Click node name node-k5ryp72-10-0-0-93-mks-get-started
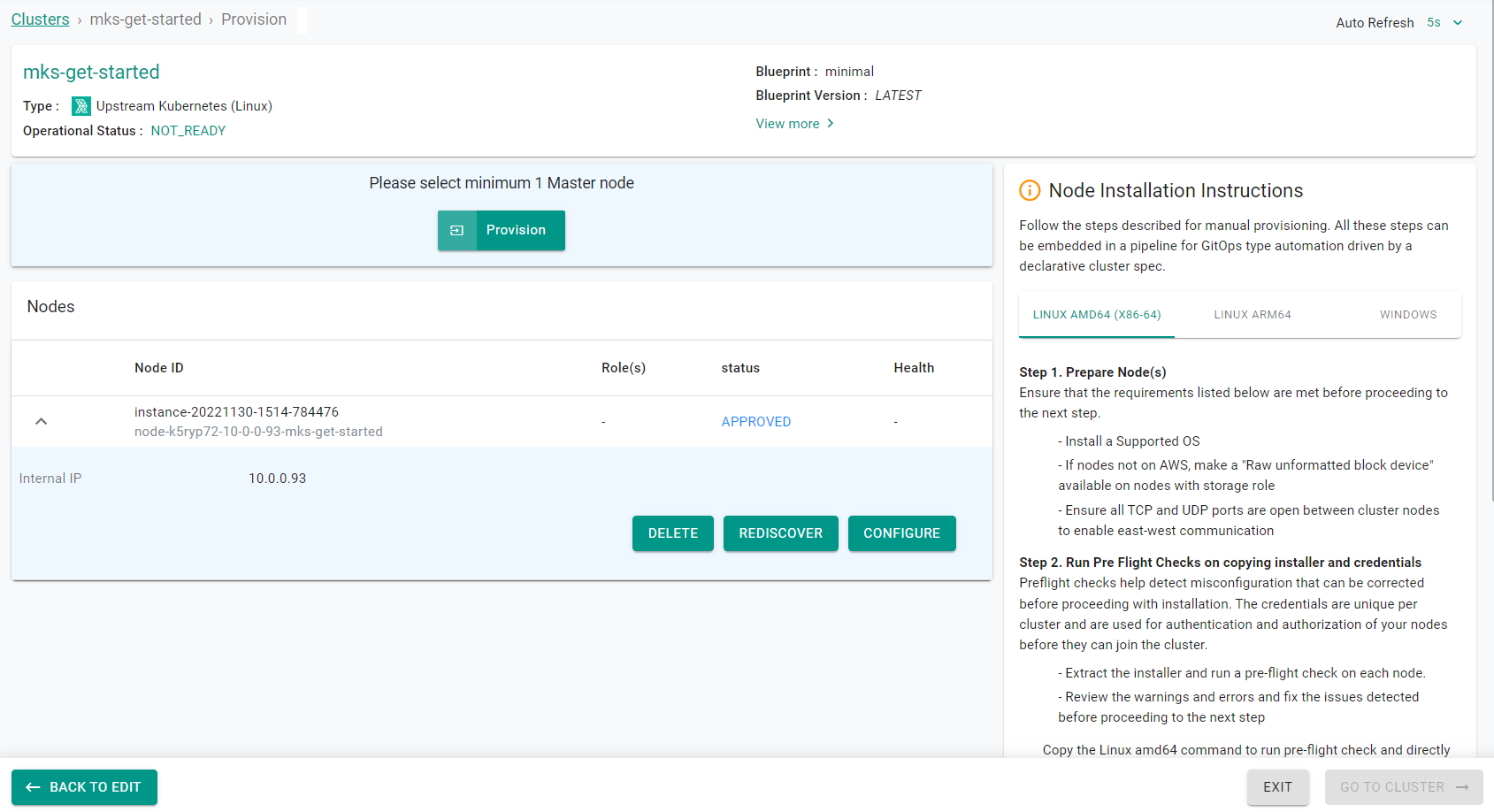 258,432
